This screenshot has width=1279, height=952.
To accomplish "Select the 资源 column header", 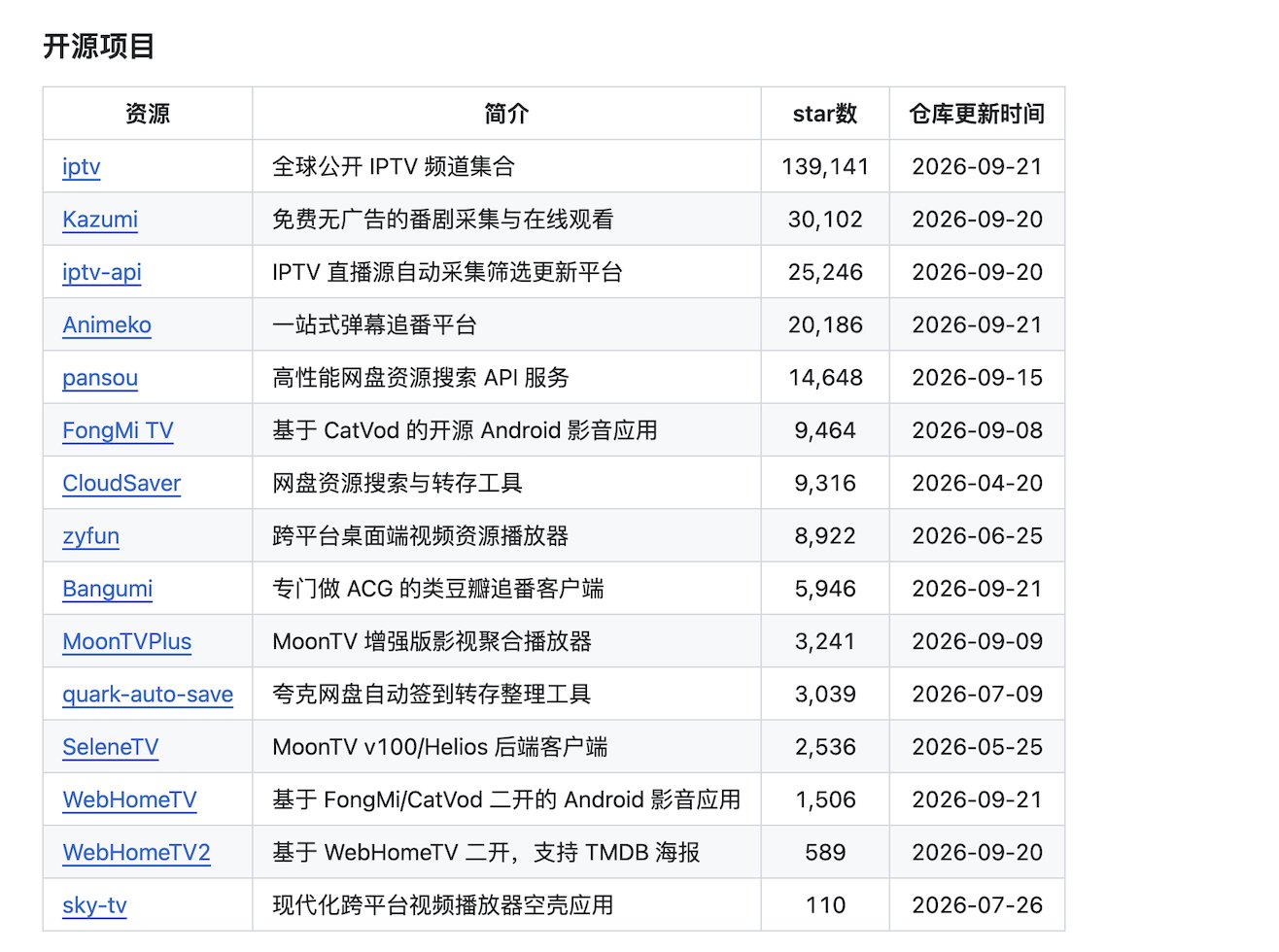I will (x=148, y=114).
